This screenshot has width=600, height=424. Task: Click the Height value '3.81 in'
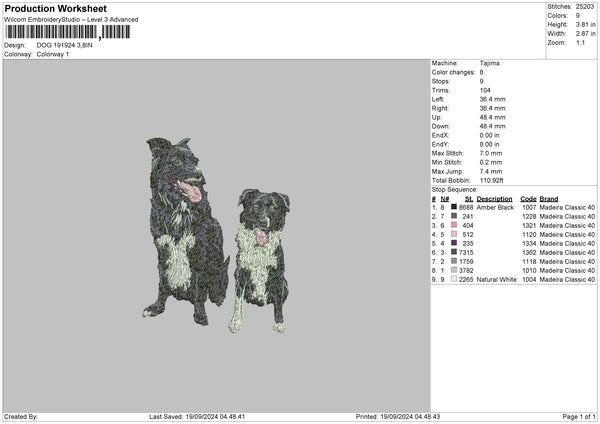(585, 24)
